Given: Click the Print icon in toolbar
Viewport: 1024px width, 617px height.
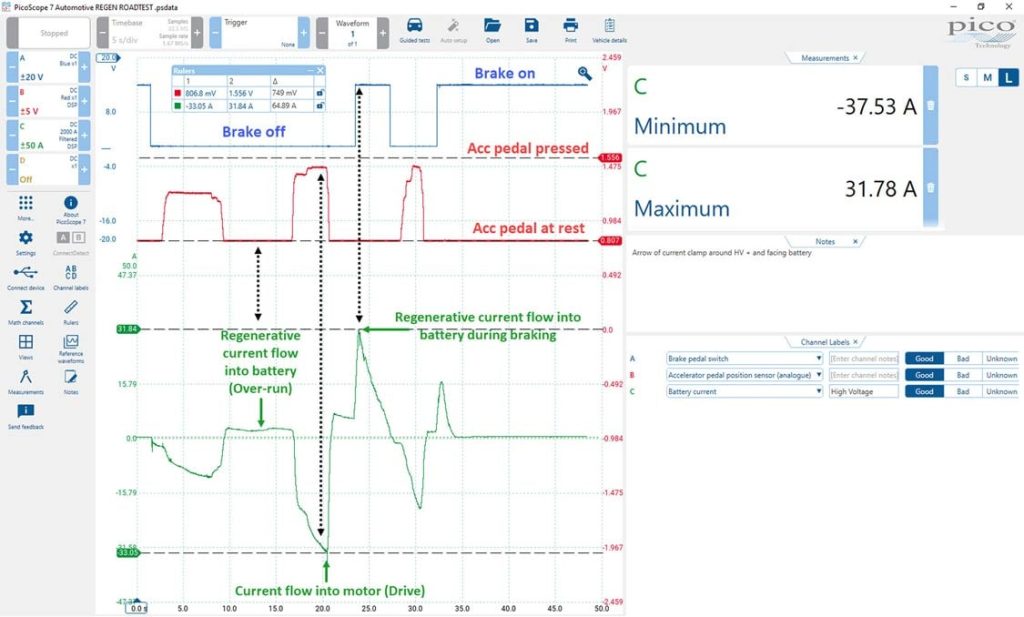Looking at the screenshot, I should (x=570, y=26).
